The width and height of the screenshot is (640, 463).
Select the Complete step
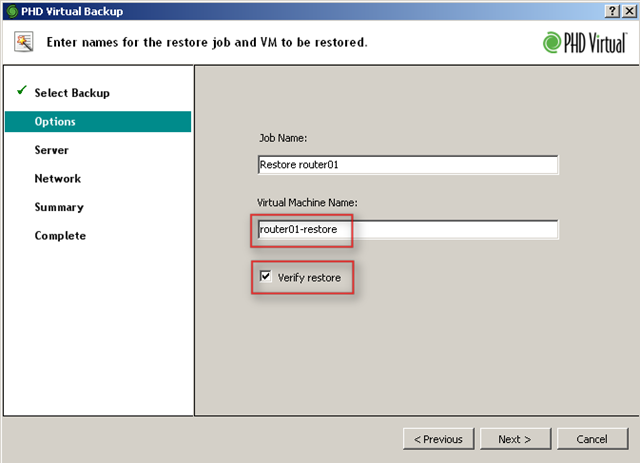point(60,236)
